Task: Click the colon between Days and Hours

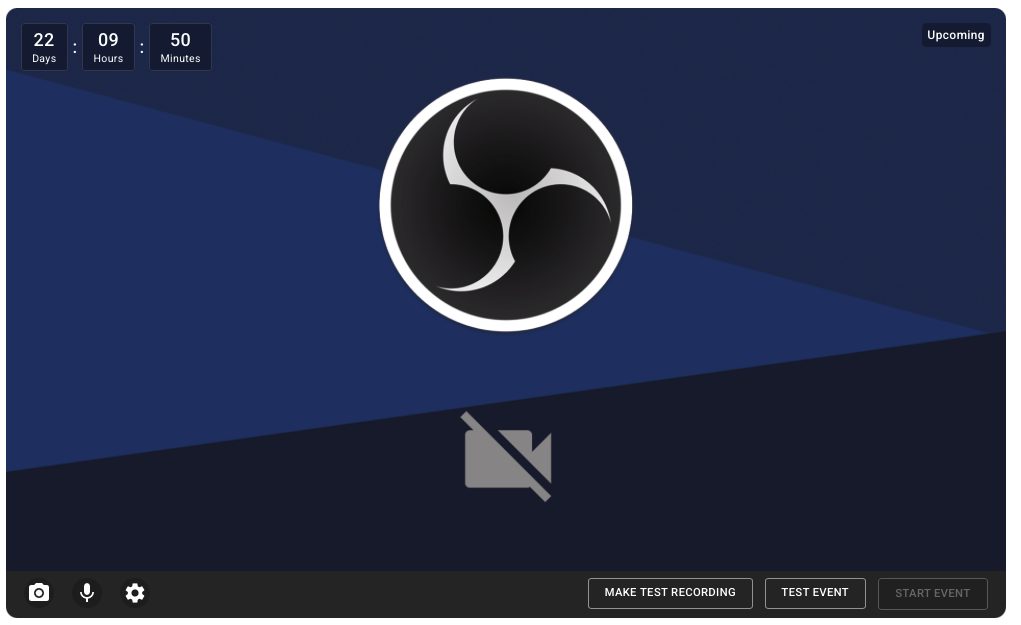Action: 75,47
